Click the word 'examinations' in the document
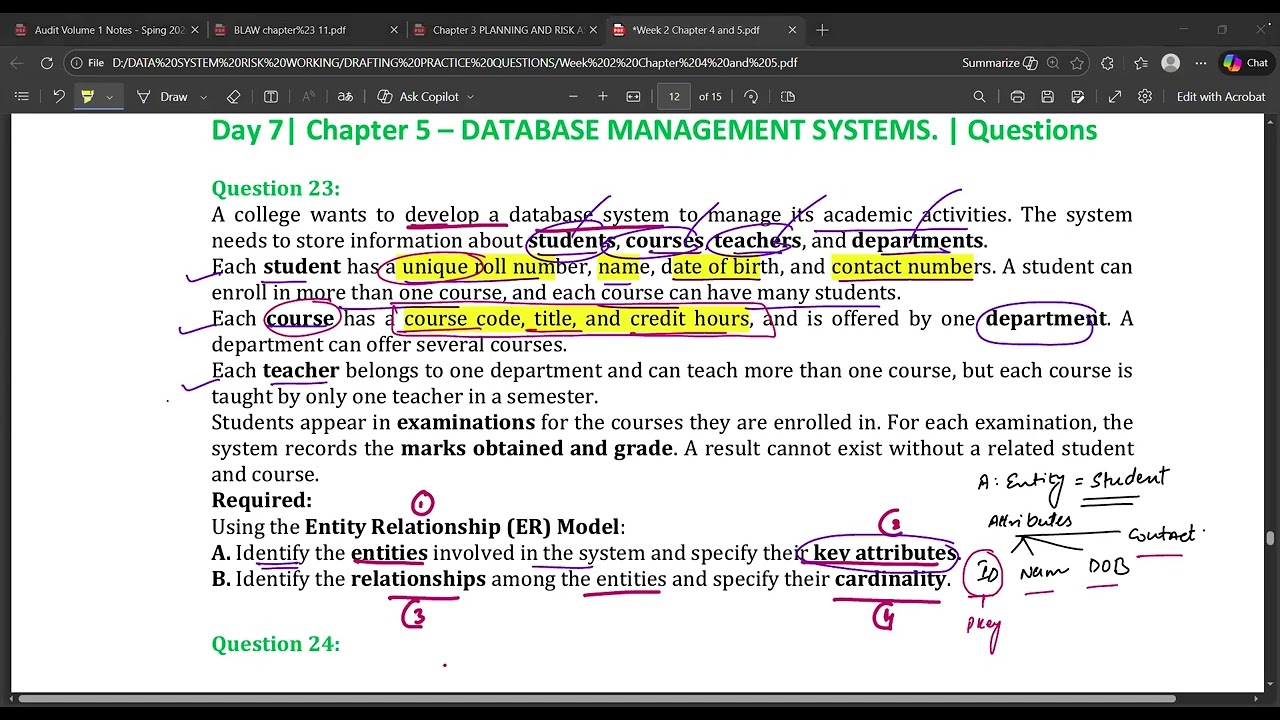The width and height of the screenshot is (1280, 720). [x=466, y=422]
